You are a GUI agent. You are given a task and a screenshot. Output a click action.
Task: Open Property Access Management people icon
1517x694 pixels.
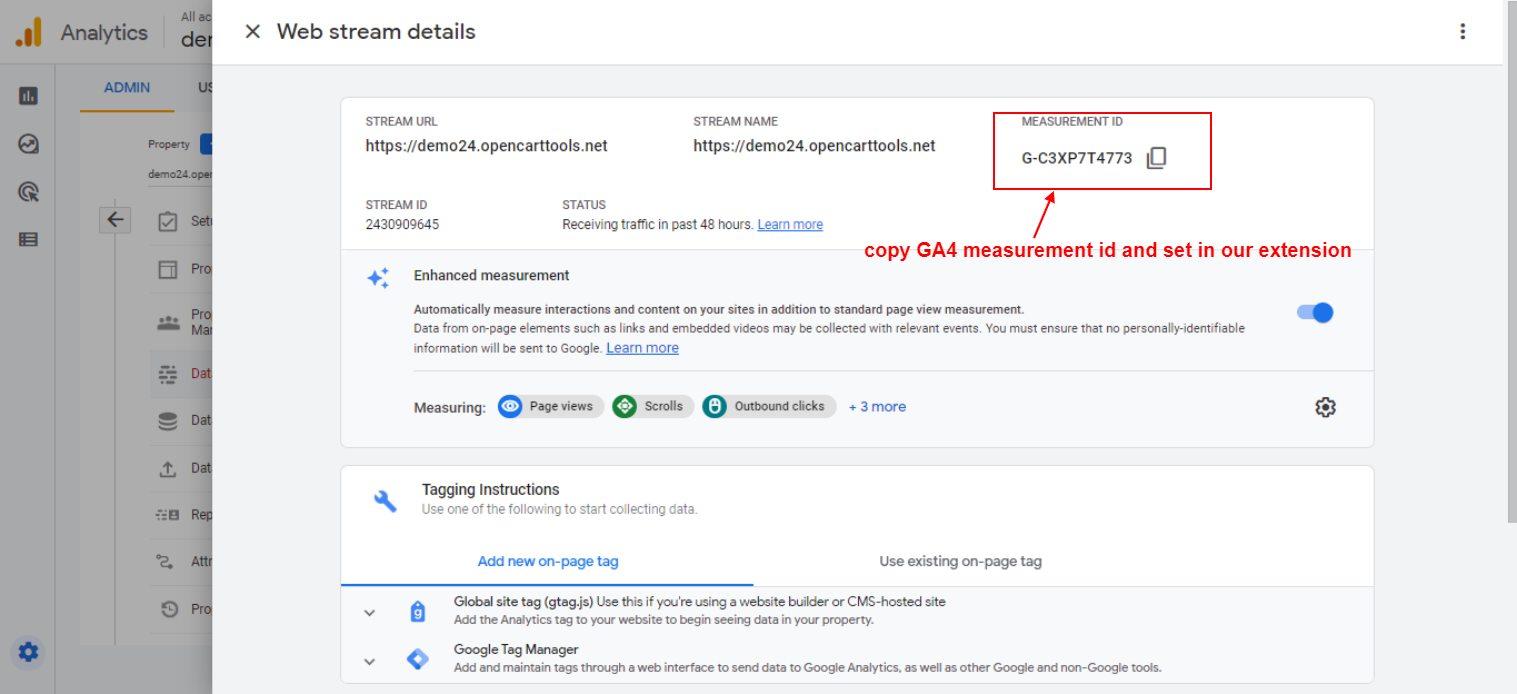point(168,322)
